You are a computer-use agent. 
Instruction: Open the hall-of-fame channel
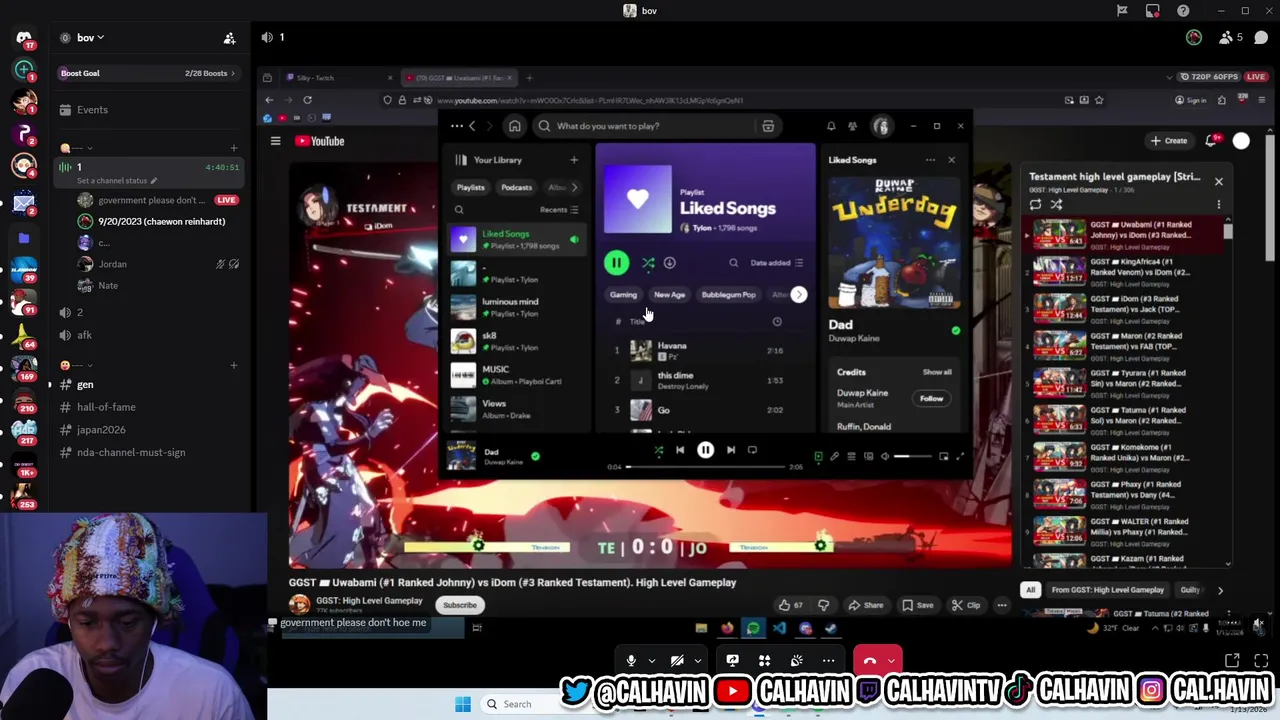pos(150,407)
